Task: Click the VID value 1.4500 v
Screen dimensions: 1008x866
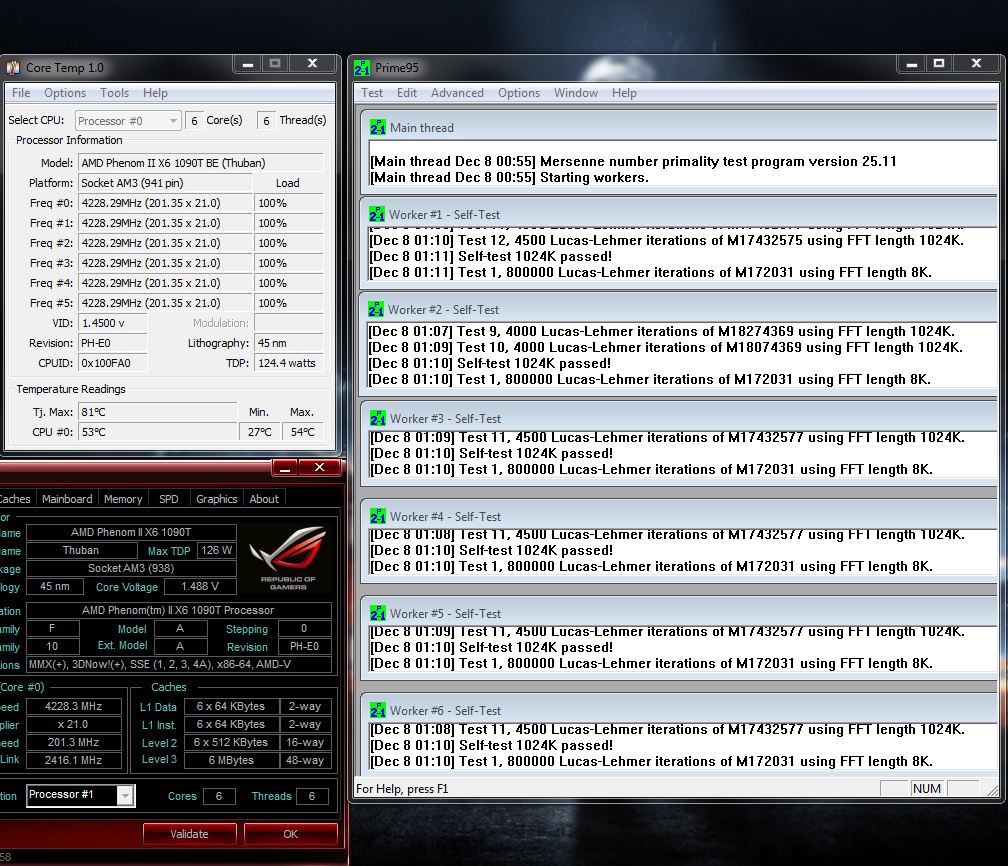Action: (112, 323)
